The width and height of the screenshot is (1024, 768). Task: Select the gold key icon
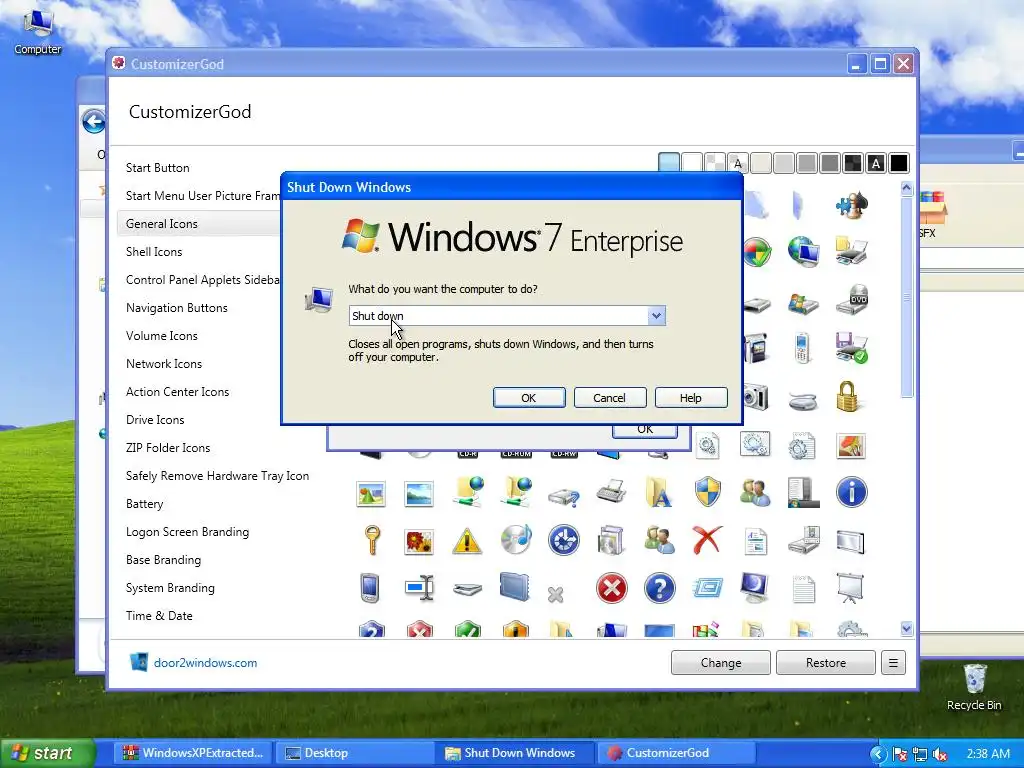[372, 540]
